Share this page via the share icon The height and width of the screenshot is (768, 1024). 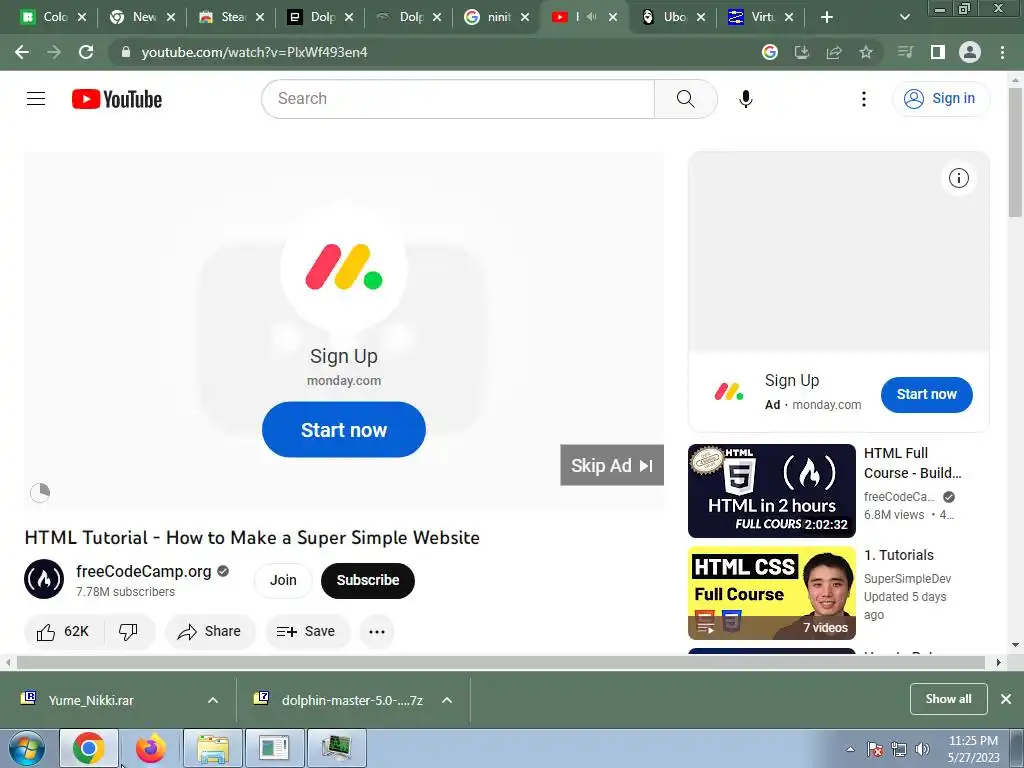(834, 52)
